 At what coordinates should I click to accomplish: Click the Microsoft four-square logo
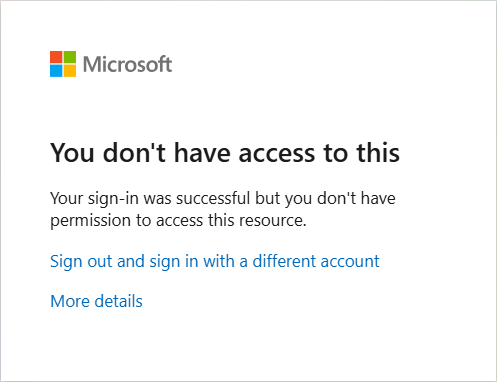pos(63,64)
